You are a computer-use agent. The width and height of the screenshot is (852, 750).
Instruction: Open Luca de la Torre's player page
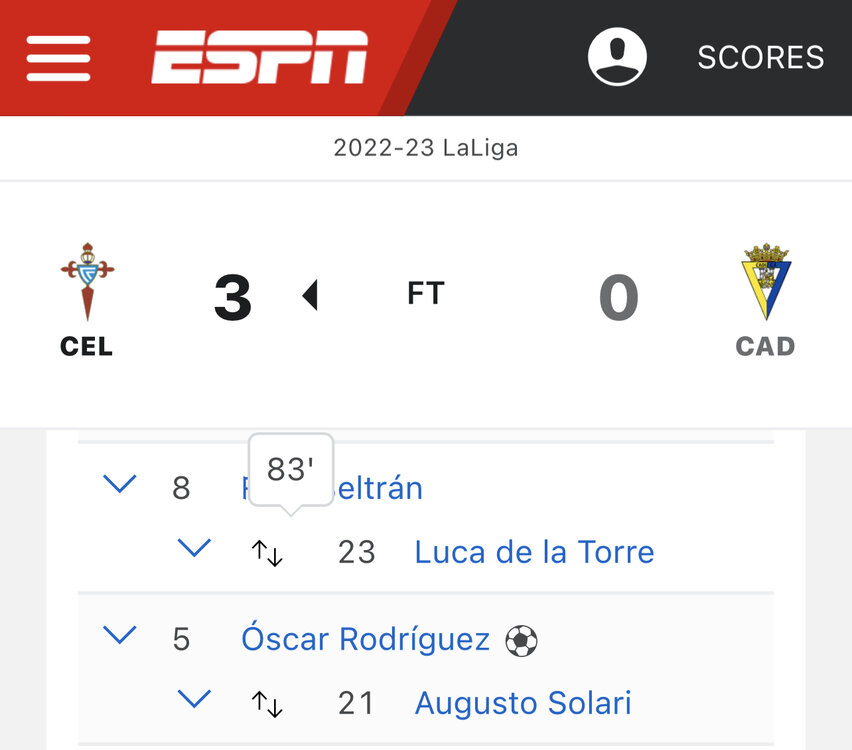[x=534, y=552]
